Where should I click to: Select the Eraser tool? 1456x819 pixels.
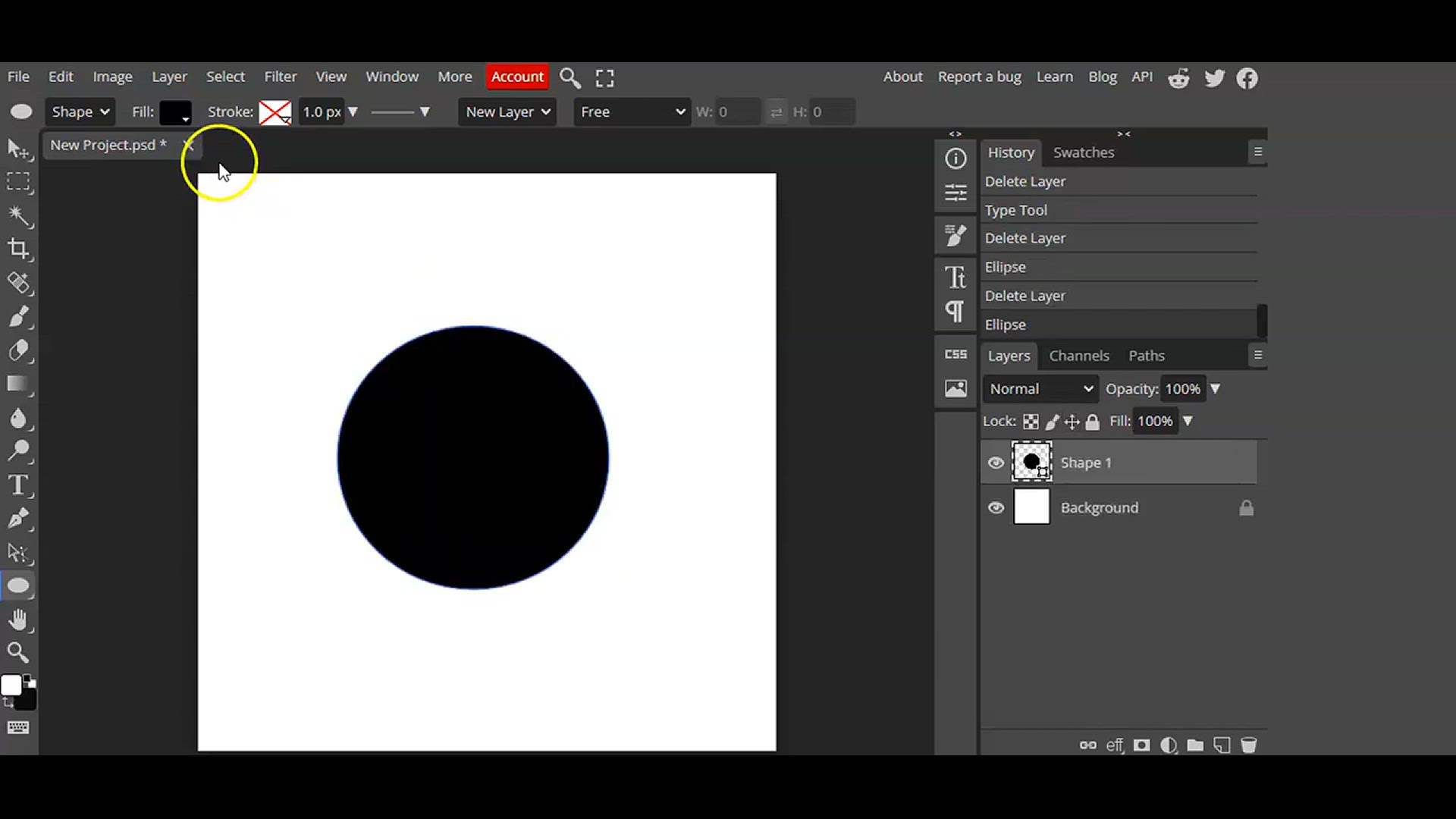tap(19, 351)
